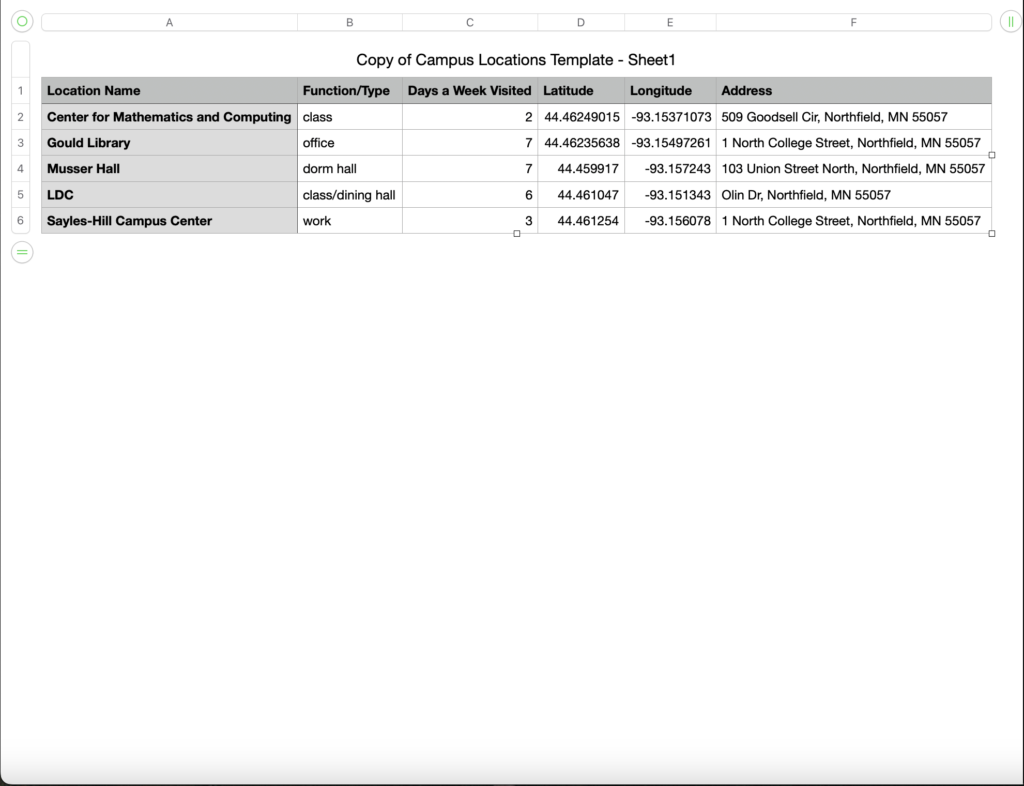The width and height of the screenshot is (1024, 786).
Task: Select column A header
Action: click(x=169, y=22)
